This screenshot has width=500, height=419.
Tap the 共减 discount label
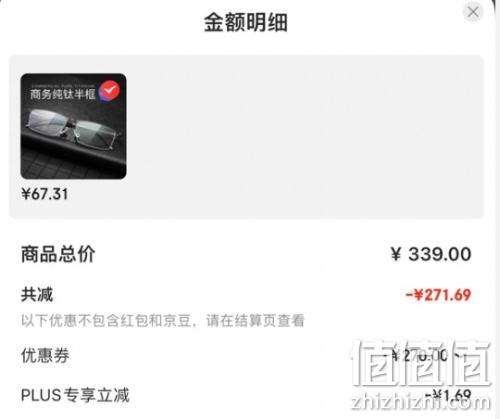tap(37, 295)
